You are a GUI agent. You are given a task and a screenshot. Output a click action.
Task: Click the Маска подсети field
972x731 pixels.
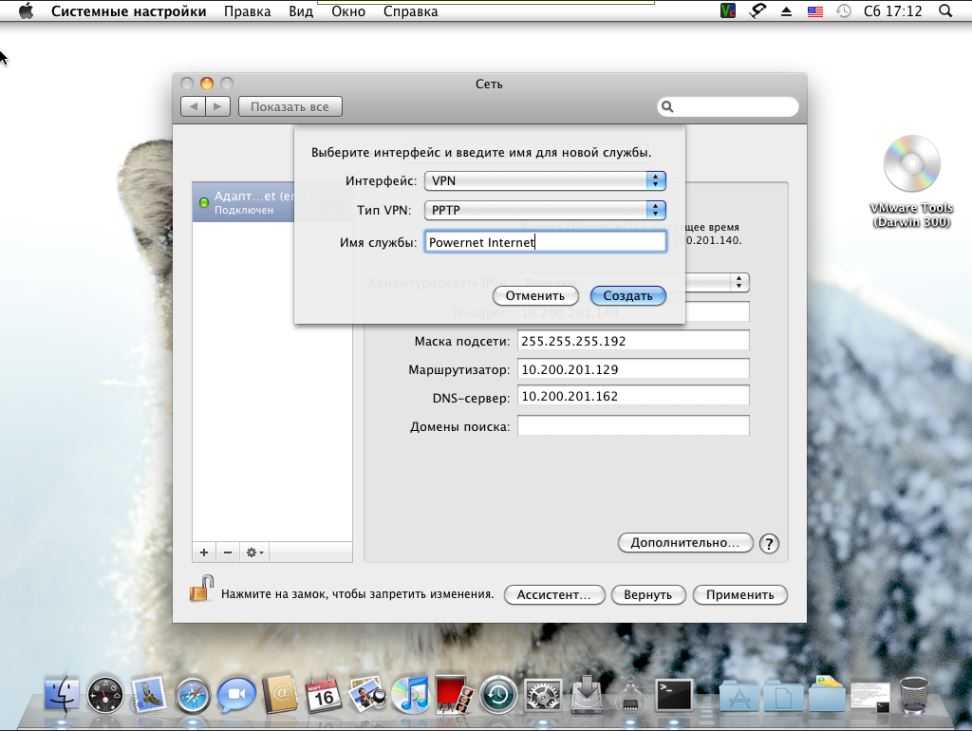[x=633, y=341]
